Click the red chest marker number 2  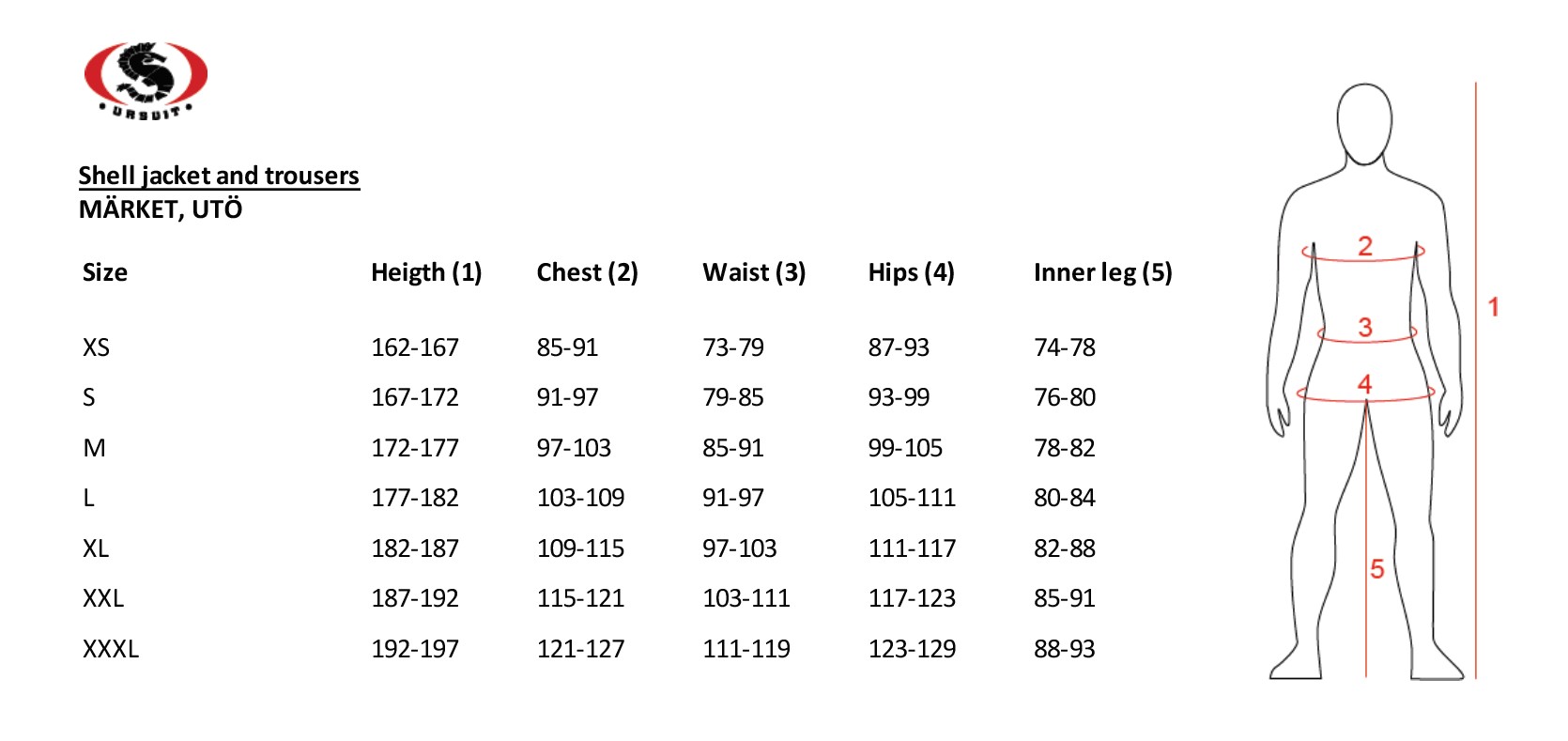pyautogui.click(x=1365, y=246)
